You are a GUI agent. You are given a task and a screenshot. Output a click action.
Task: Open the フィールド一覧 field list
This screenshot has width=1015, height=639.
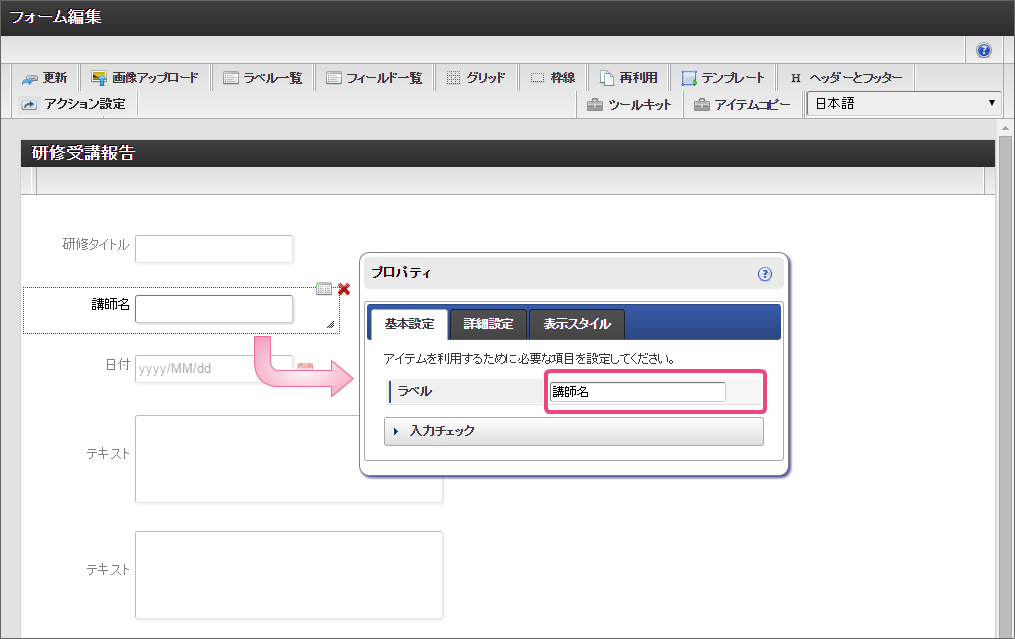tap(374, 78)
